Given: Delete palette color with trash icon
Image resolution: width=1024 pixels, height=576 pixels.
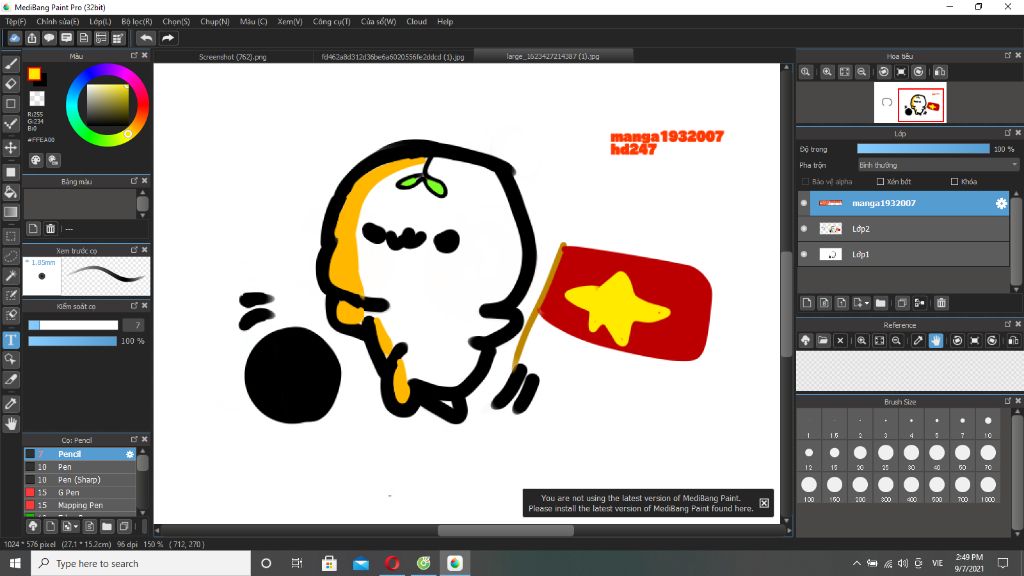Looking at the screenshot, I should [50, 229].
